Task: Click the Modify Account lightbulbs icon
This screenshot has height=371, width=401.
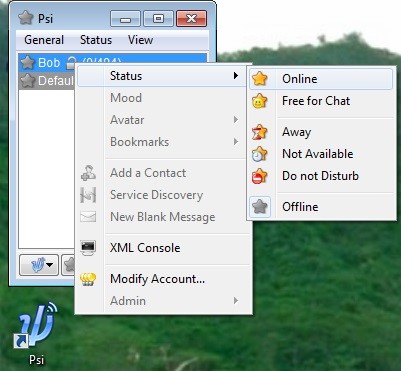Action: click(x=88, y=279)
